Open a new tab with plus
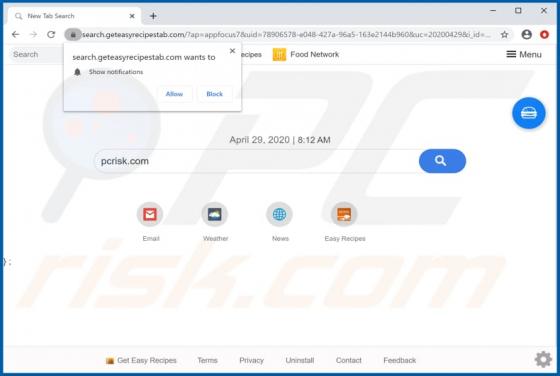The image size is (560, 376). (x=153, y=16)
